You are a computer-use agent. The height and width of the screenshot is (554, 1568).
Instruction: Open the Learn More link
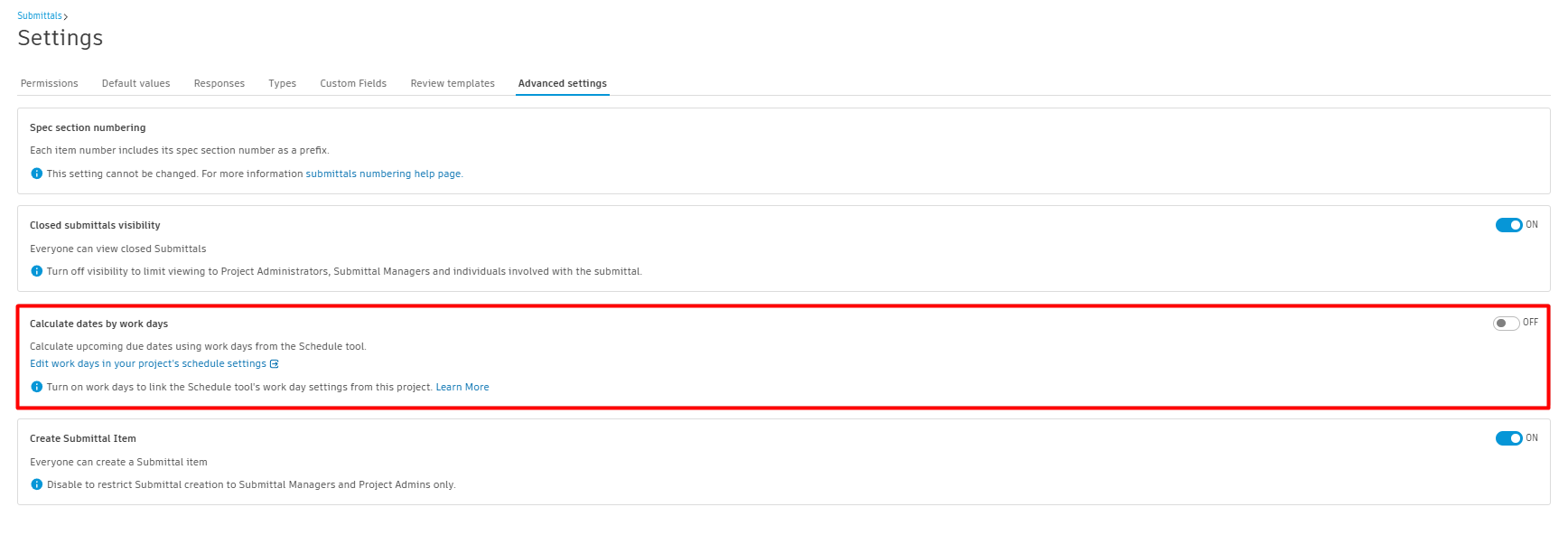(462, 387)
